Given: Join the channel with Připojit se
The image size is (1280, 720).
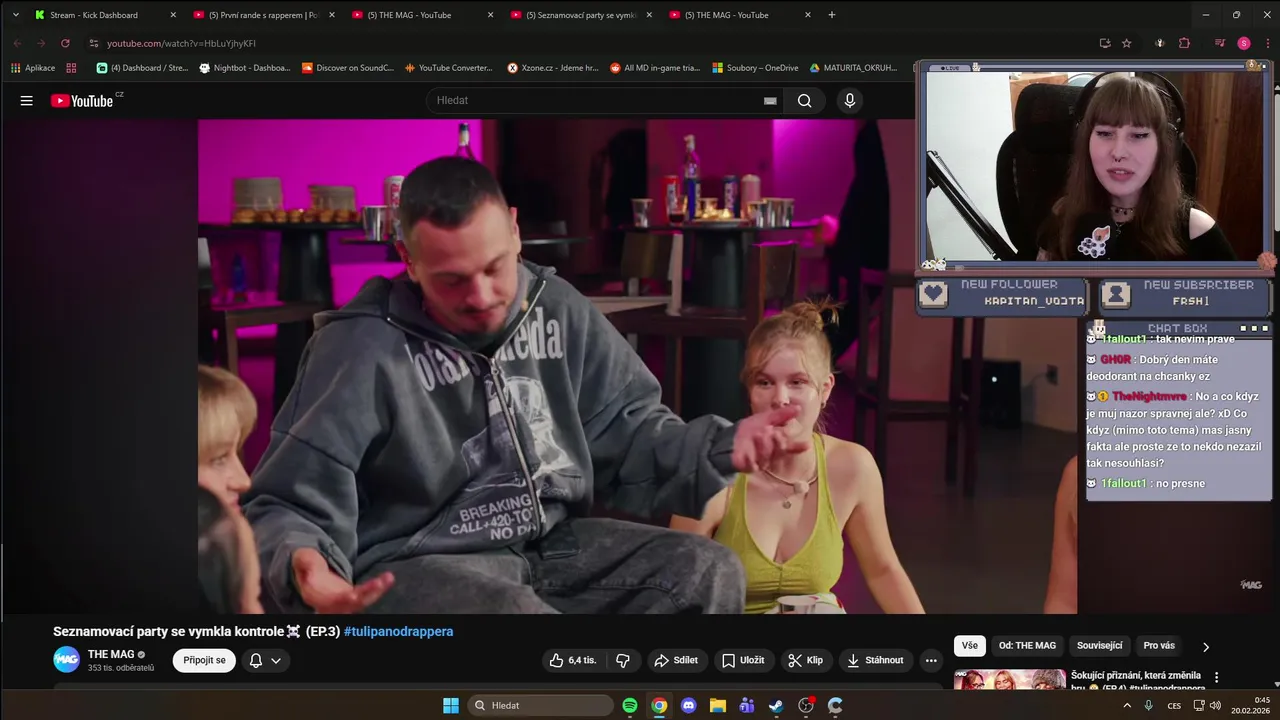Looking at the screenshot, I should point(205,660).
